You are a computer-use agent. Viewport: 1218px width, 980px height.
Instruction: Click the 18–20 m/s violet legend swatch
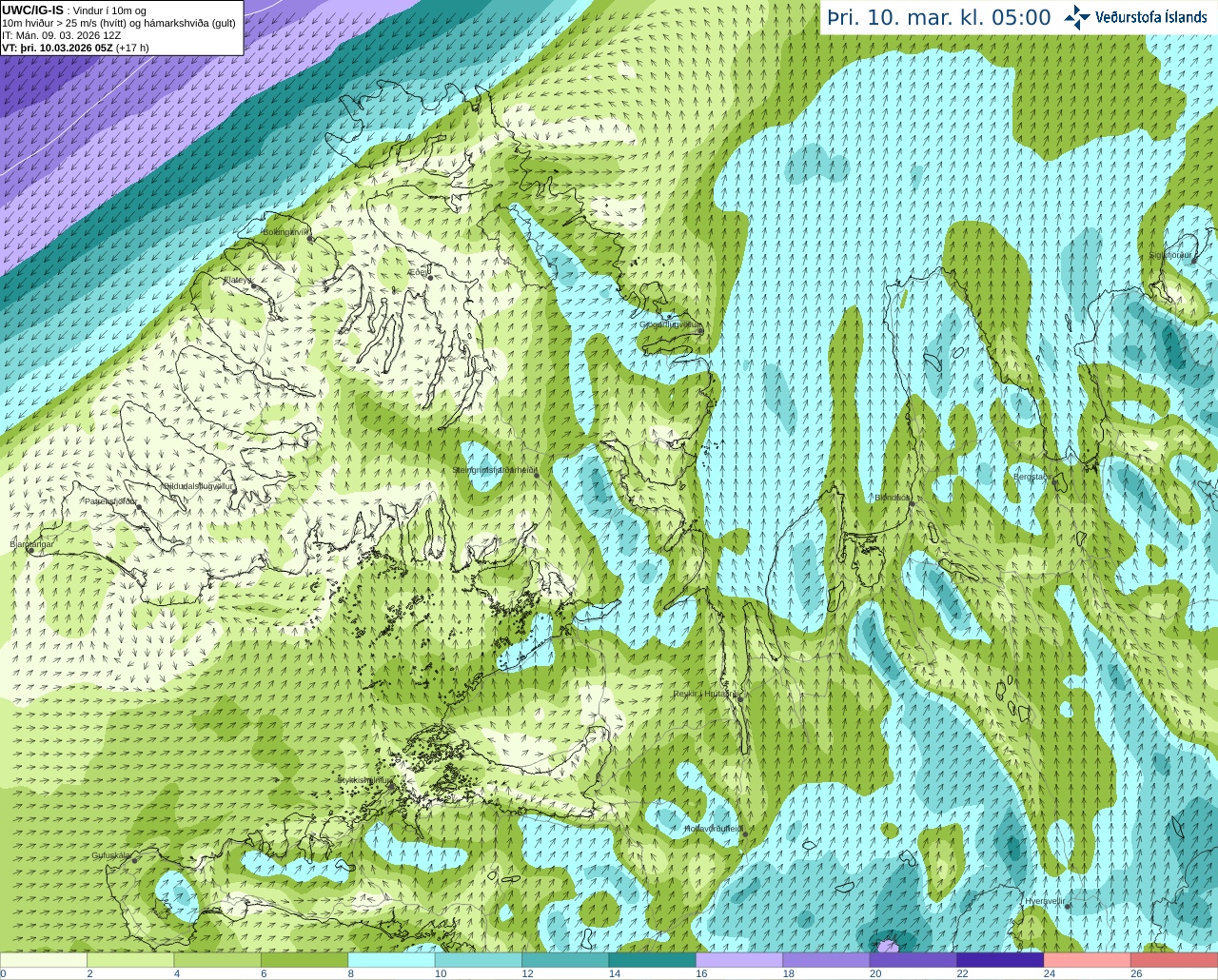coord(826,960)
